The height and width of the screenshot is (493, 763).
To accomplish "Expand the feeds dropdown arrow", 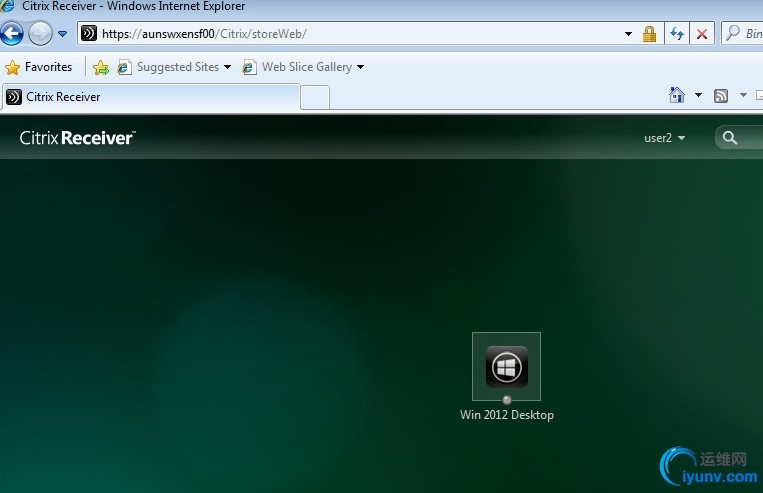I will (743, 95).
